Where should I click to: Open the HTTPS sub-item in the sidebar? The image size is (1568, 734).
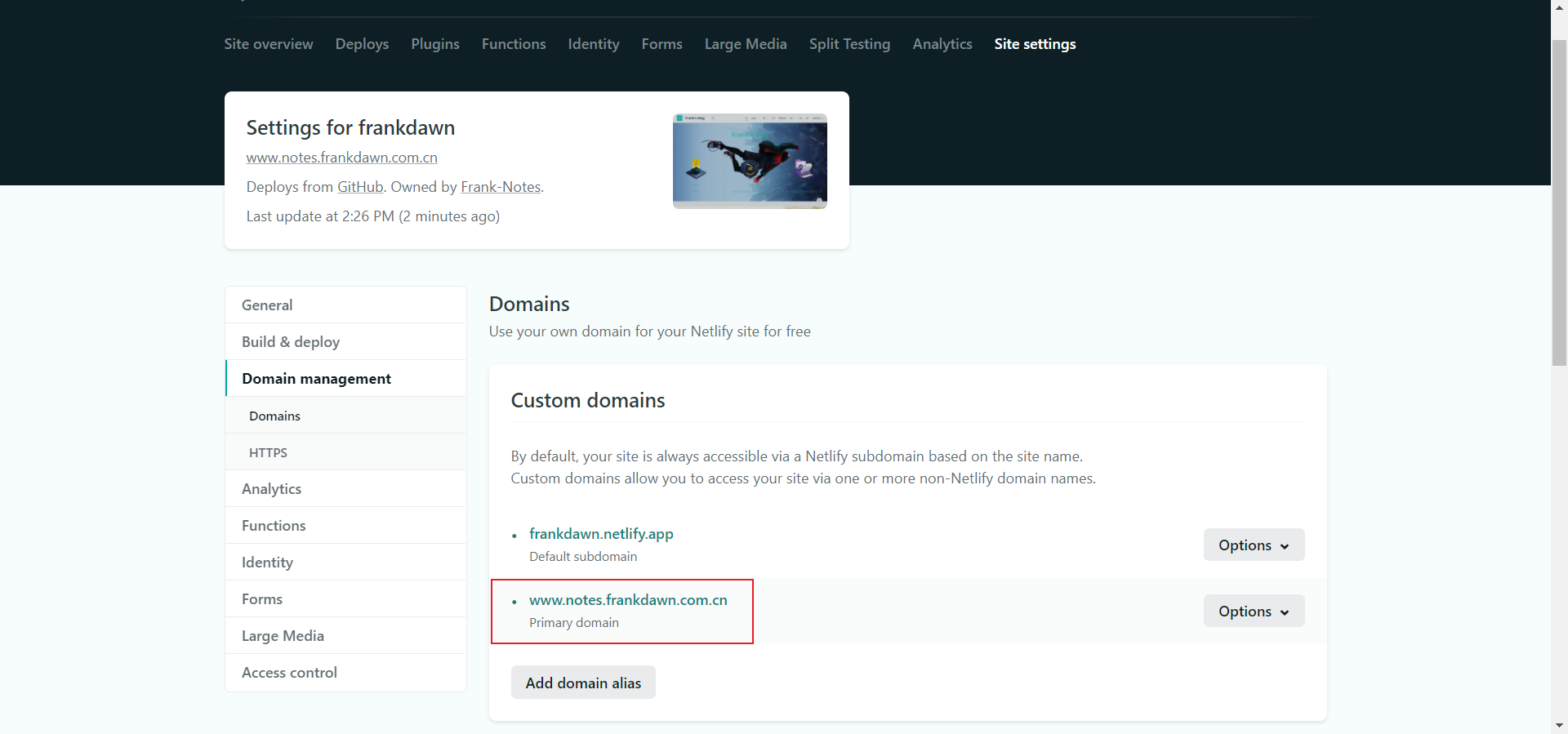tap(346, 452)
